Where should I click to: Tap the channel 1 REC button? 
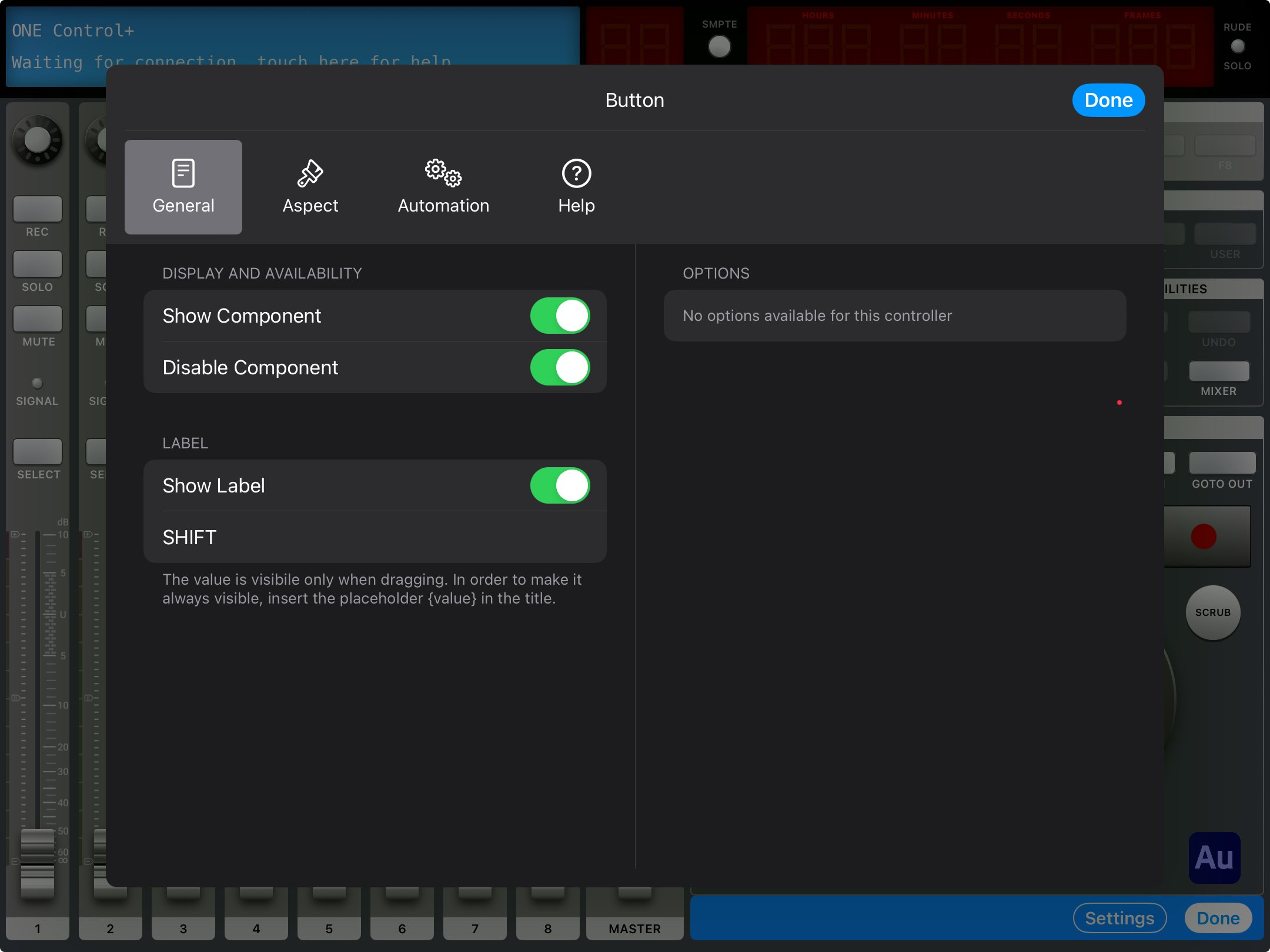[38, 209]
